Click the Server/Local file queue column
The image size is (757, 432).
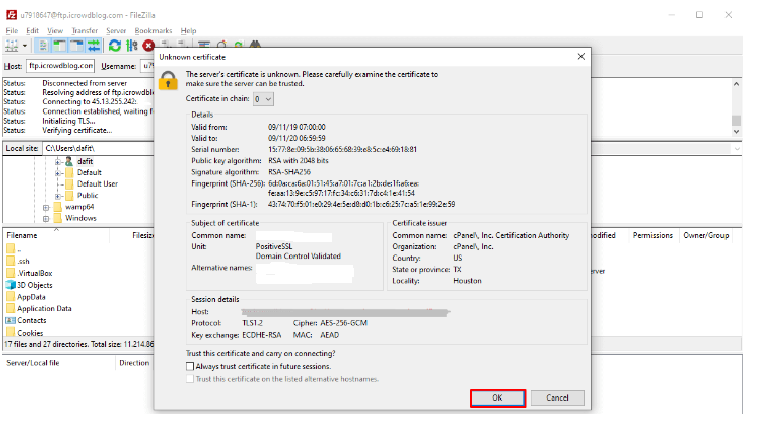click(59, 363)
